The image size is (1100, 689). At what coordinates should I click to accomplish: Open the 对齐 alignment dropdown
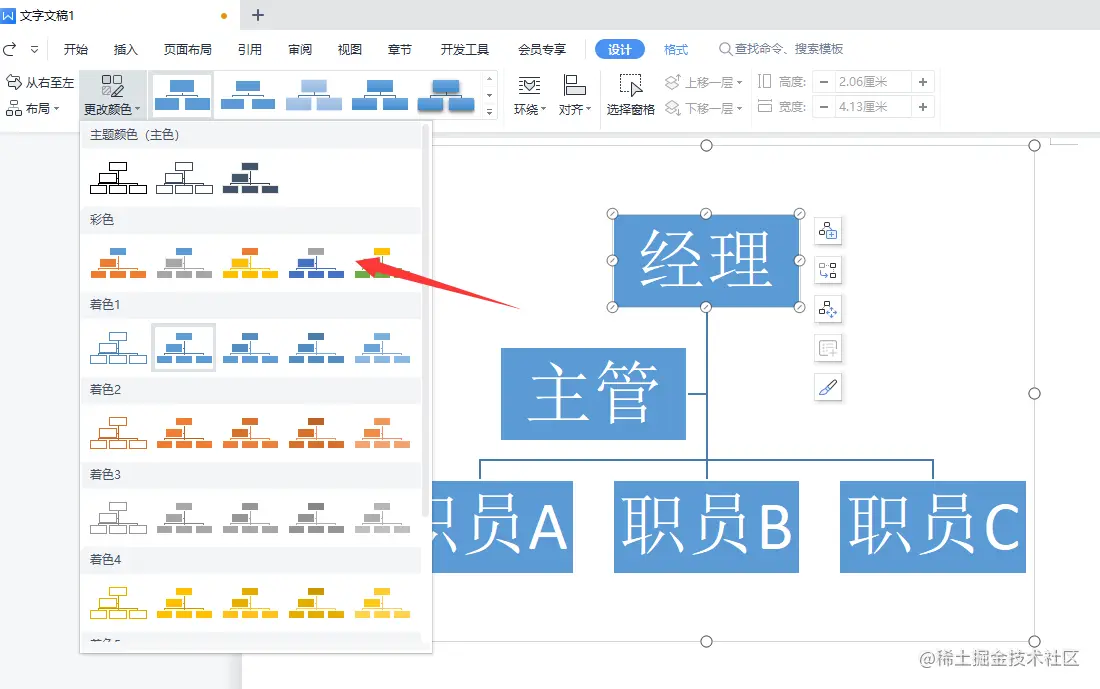tap(575, 95)
